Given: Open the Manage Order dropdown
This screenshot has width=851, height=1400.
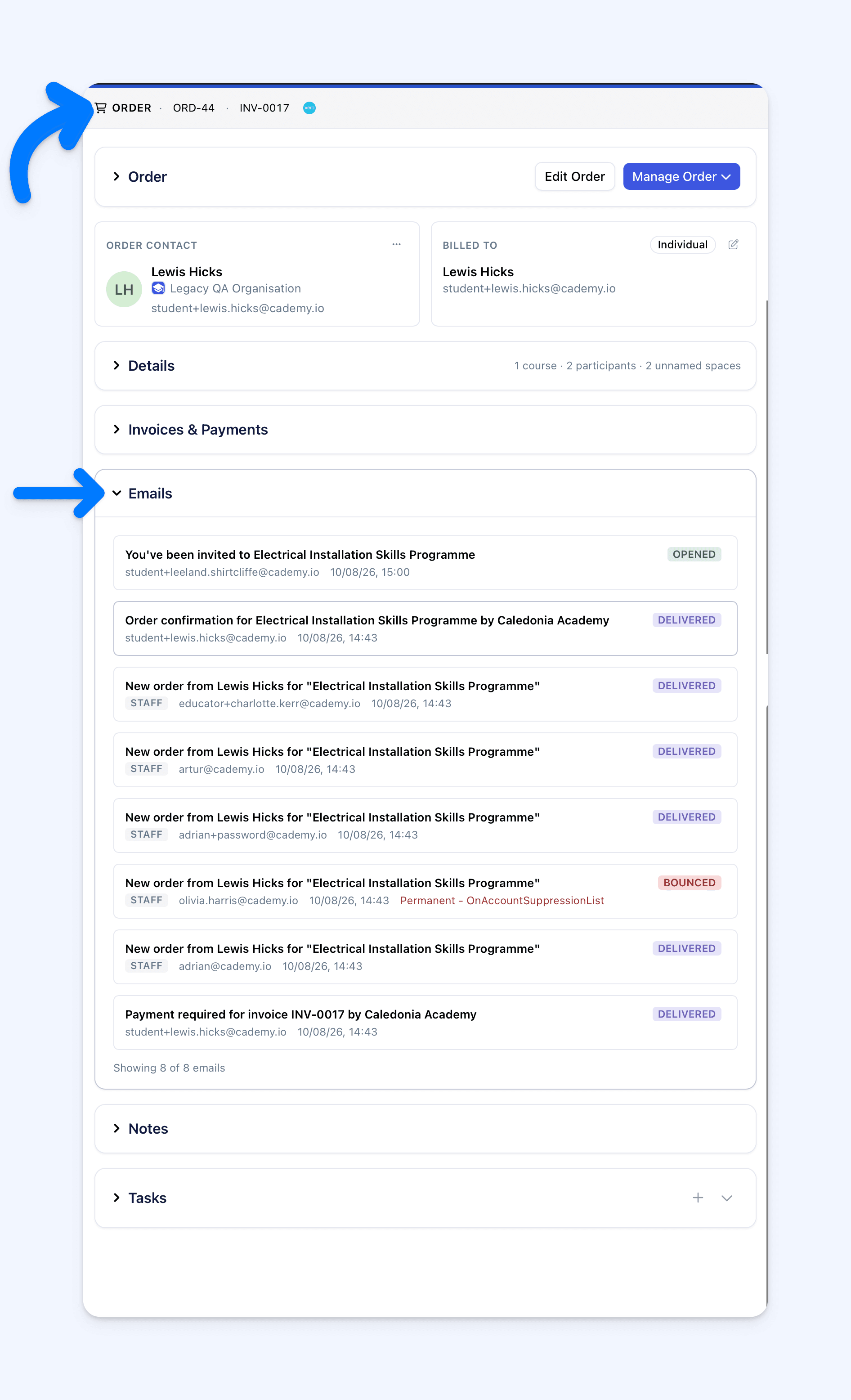Looking at the screenshot, I should pos(681,177).
